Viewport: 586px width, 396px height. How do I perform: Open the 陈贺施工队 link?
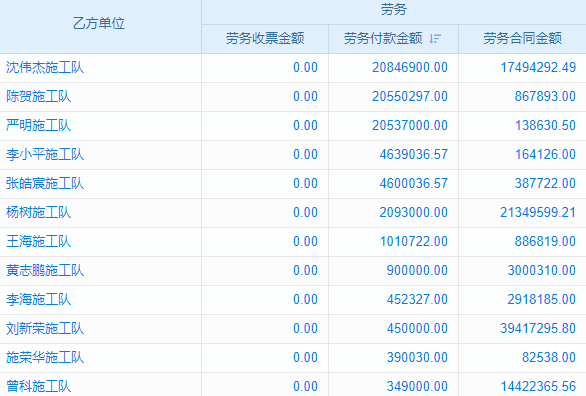(38, 96)
